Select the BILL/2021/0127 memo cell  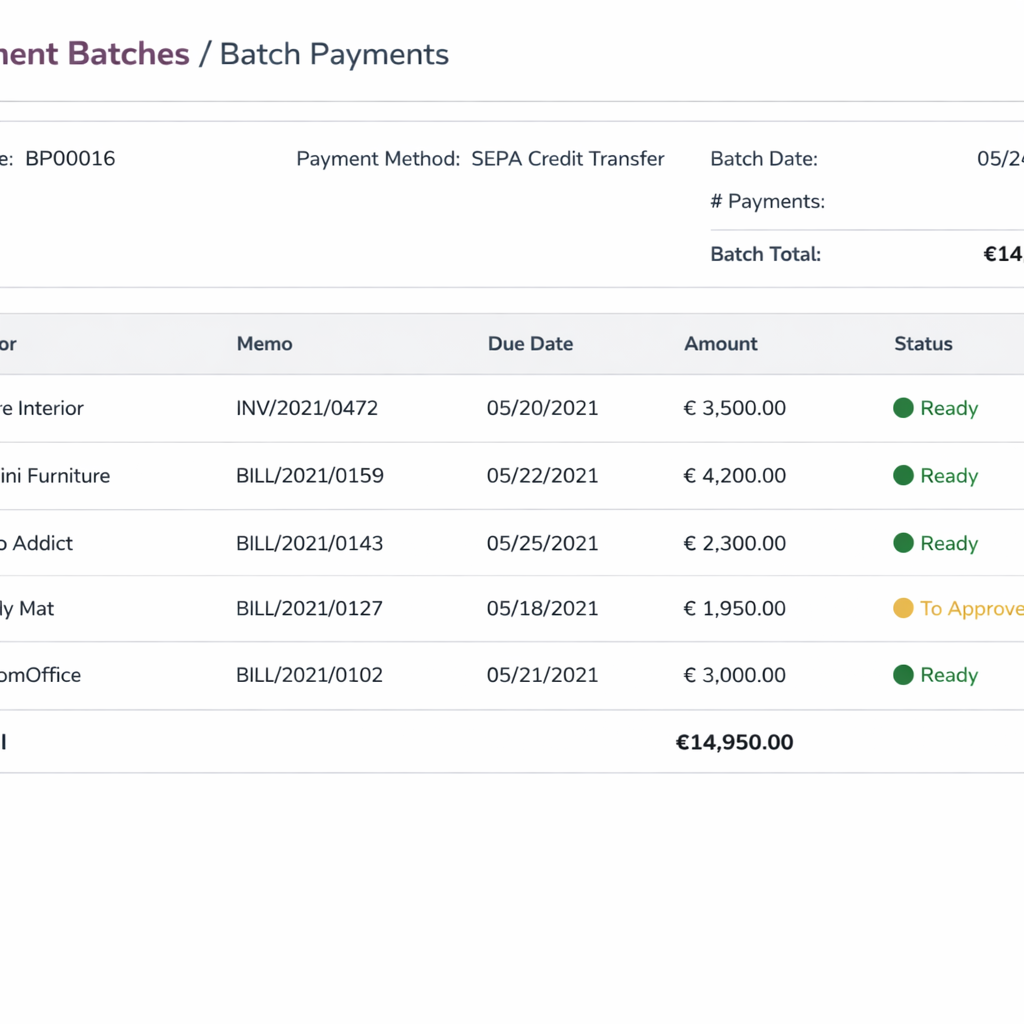click(309, 608)
